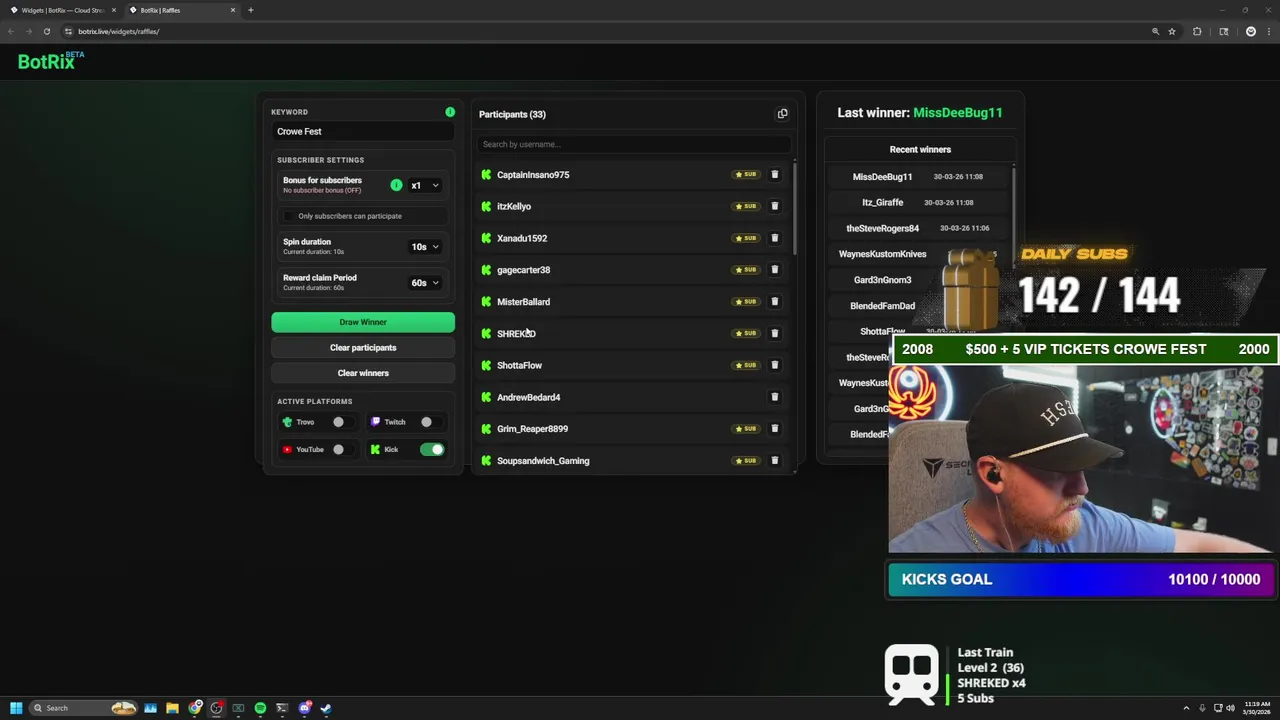Open File Explorer from taskbar
This screenshot has width=1280, height=720.
[172, 708]
